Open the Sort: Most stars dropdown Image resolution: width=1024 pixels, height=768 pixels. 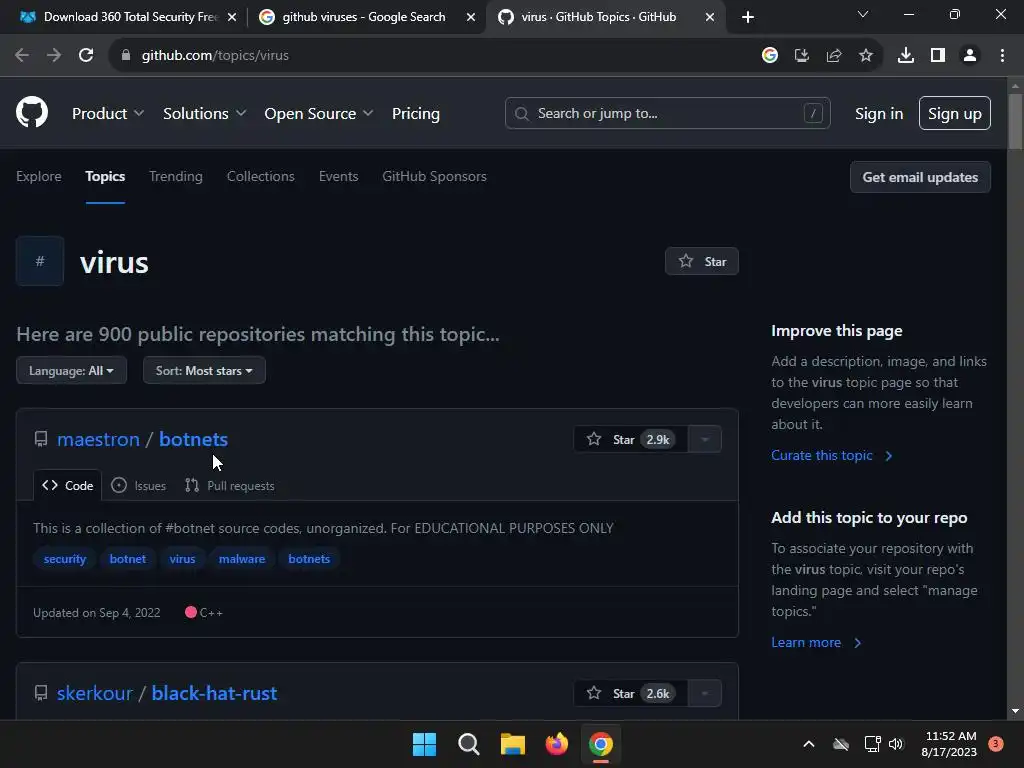(204, 370)
